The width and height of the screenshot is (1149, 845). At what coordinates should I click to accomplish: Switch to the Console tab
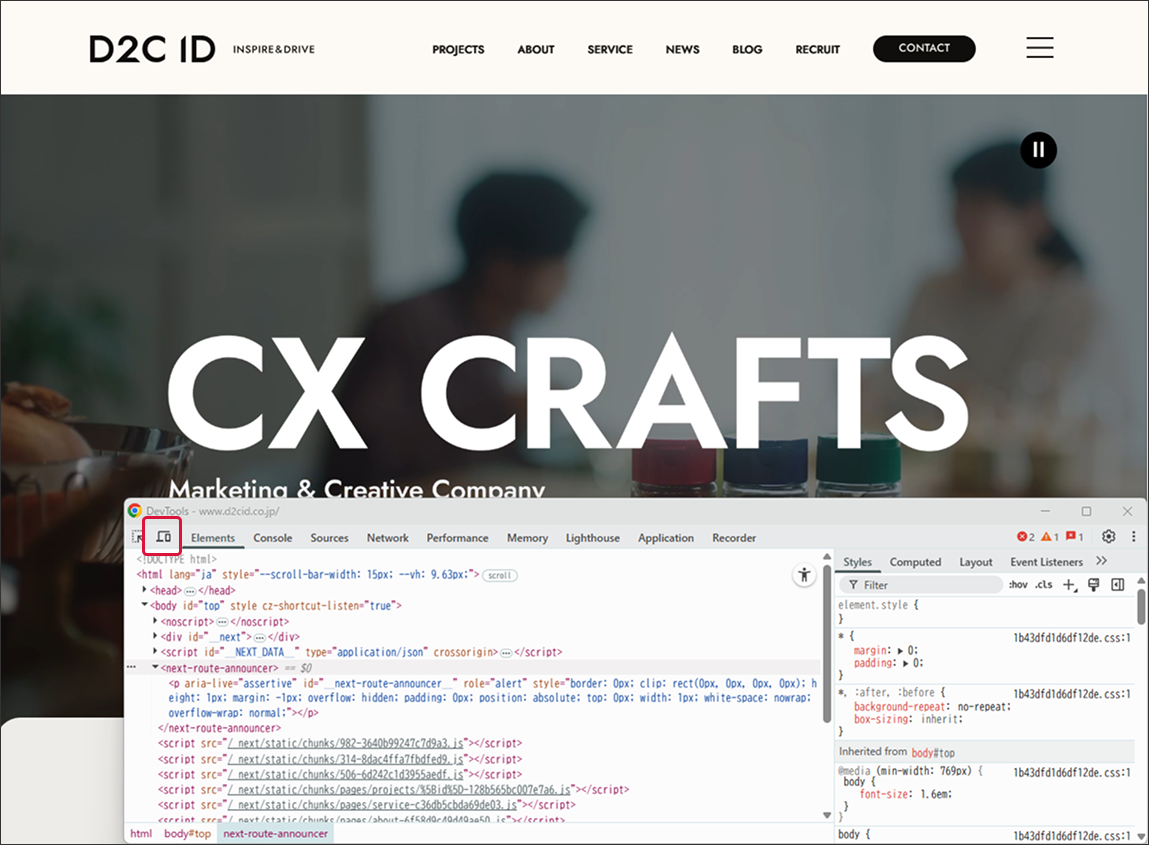pos(273,538)
